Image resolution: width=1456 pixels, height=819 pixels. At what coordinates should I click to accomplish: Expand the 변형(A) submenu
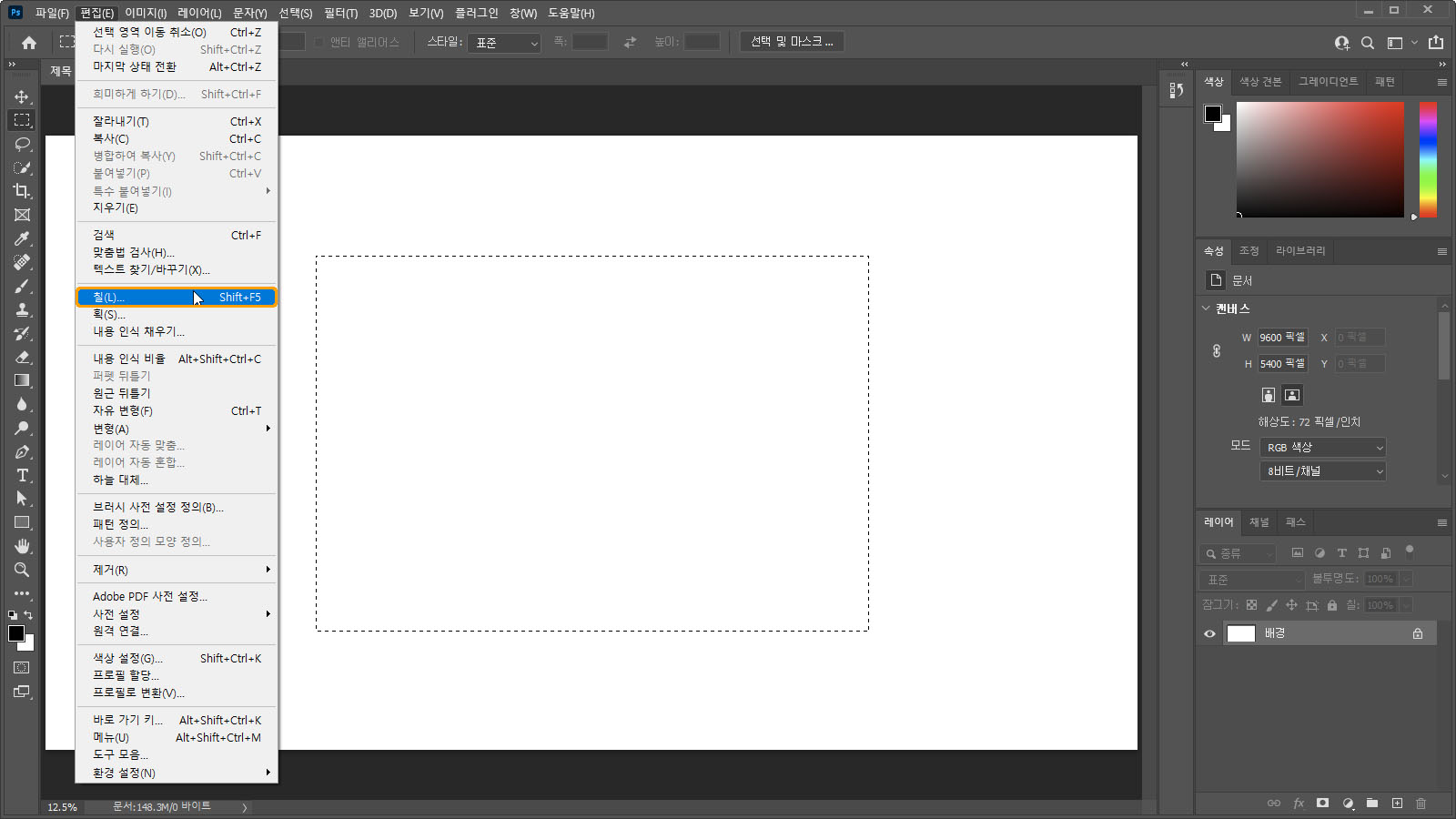click(177, 429)
